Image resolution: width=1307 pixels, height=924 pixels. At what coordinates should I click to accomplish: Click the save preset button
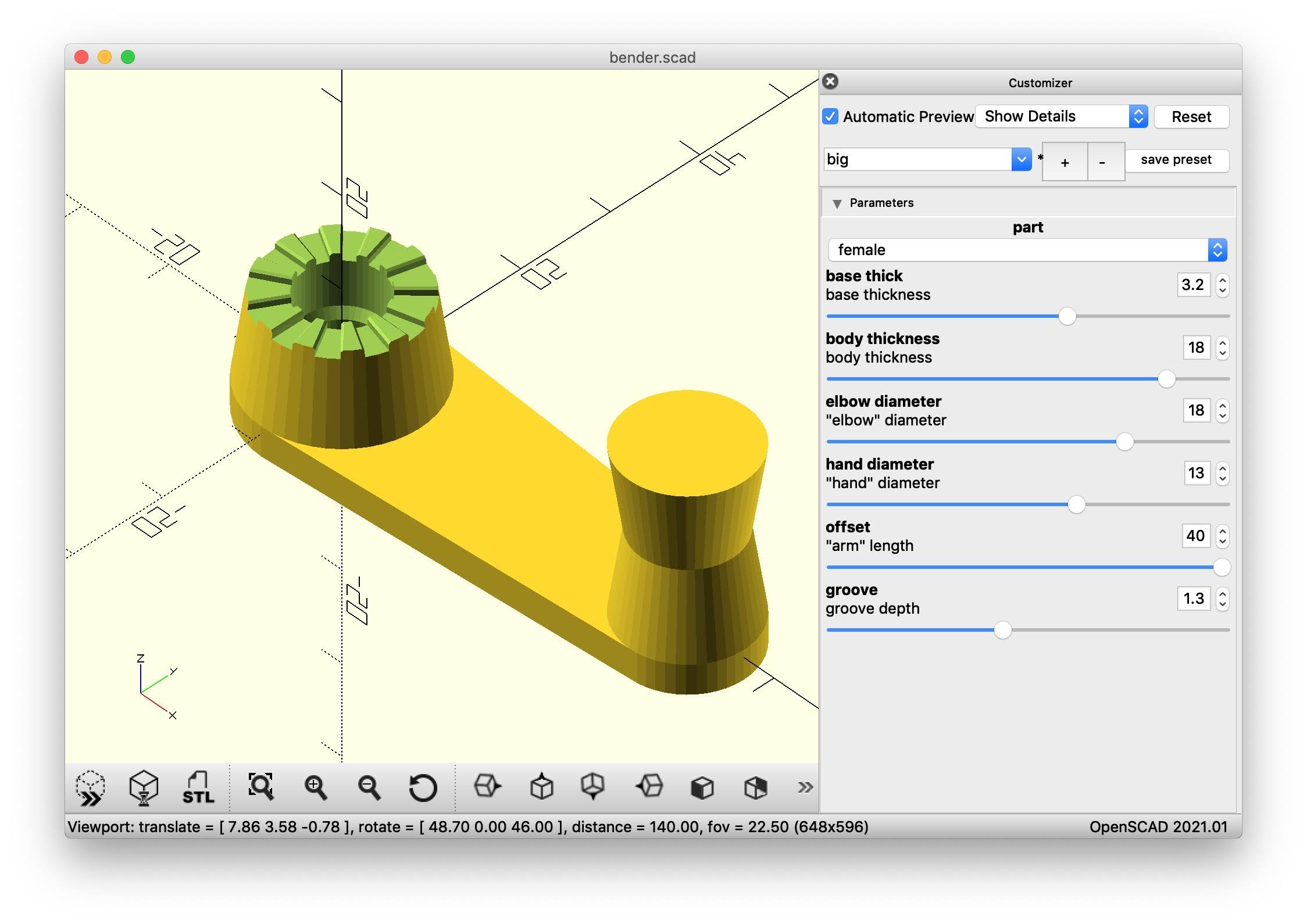(1176, 160)
